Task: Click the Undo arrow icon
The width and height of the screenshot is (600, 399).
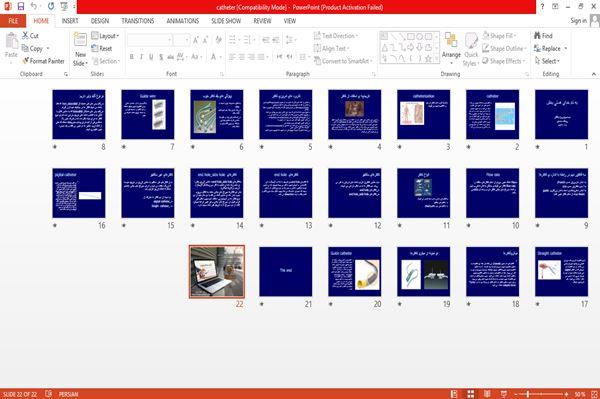Action: tap(34, 6)
